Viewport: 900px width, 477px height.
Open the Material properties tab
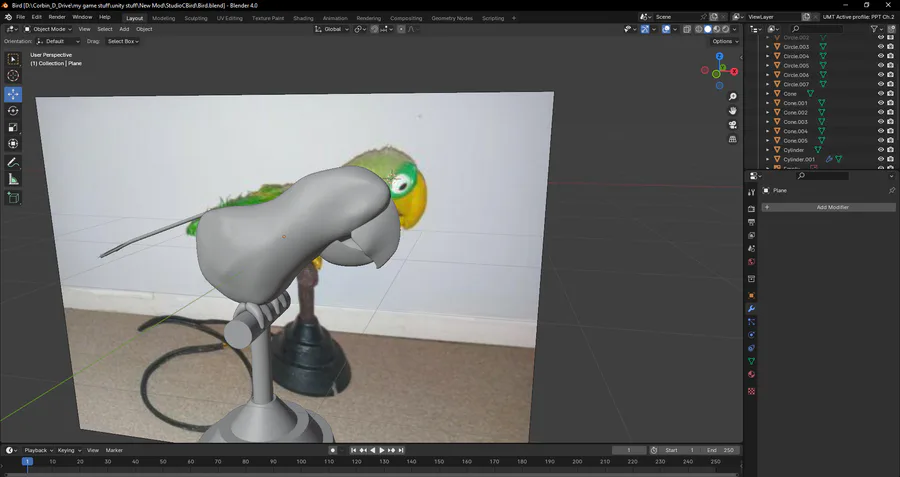(751, 374)
